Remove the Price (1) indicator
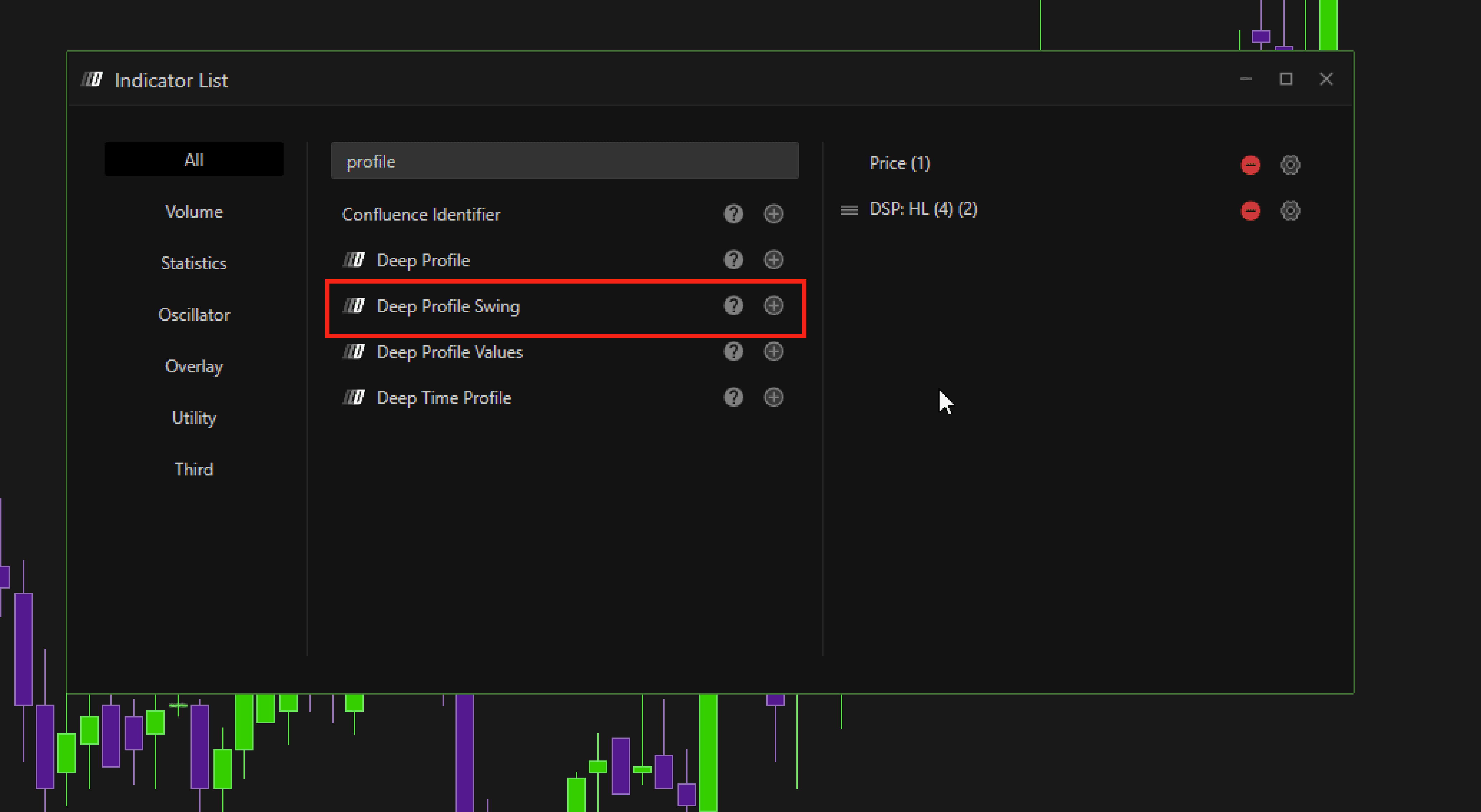The width and height of the screenshot is (1481, 812). pos(1250,165)
